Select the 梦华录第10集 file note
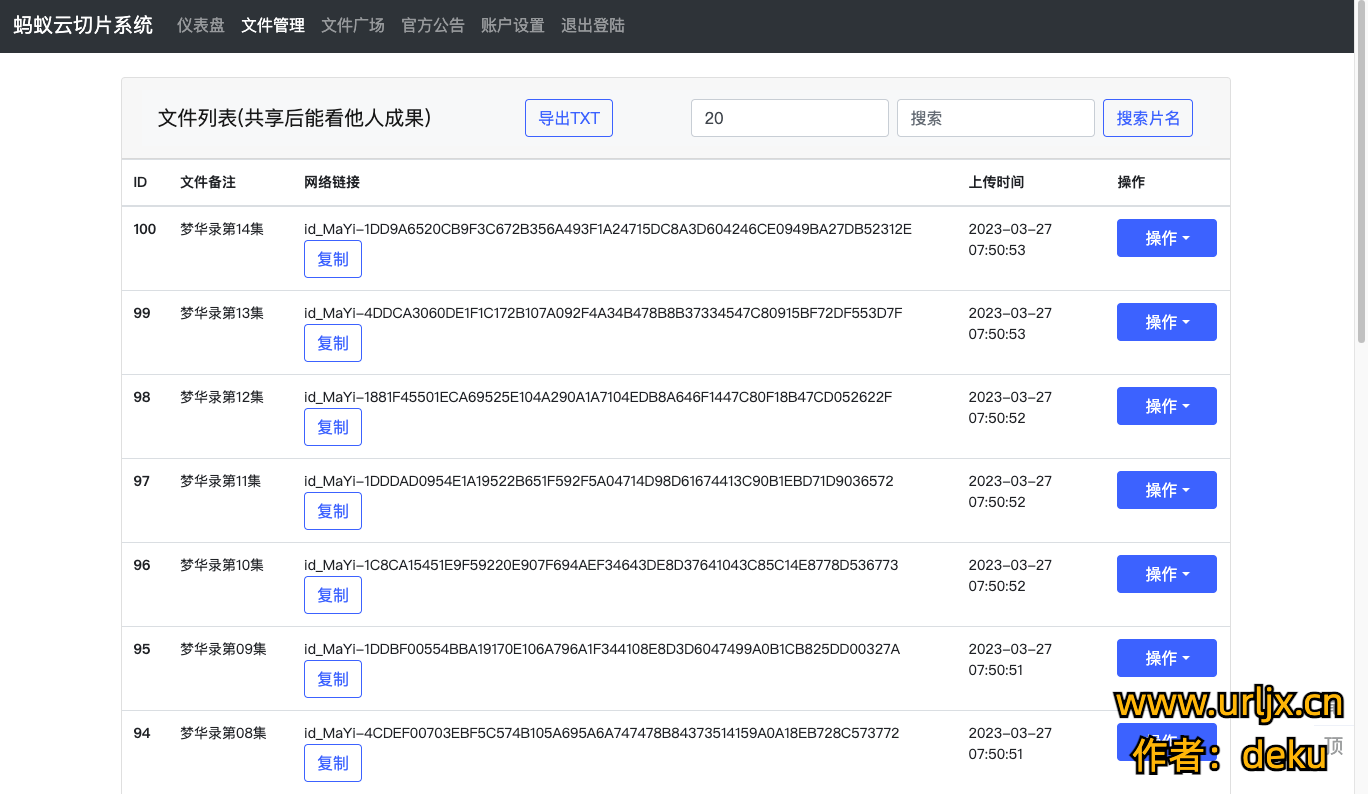 coord(222,565)
